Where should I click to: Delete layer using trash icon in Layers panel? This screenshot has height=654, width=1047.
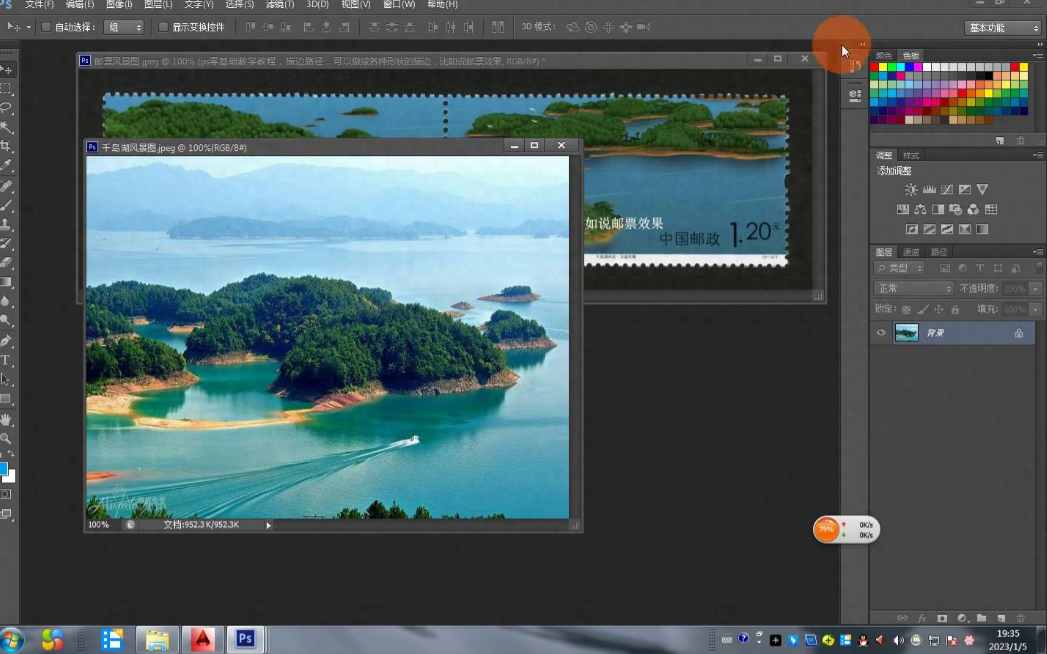click(x=1020, y=619)
